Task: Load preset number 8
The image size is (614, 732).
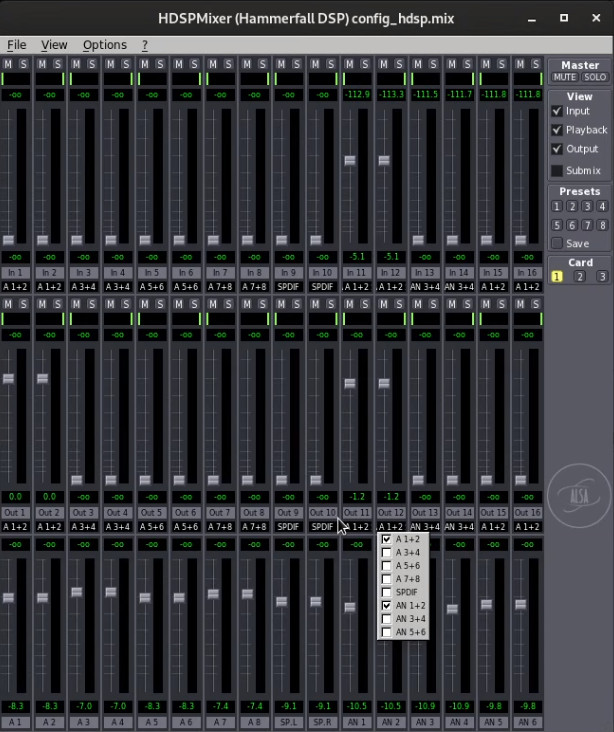Action: [602, 225]
